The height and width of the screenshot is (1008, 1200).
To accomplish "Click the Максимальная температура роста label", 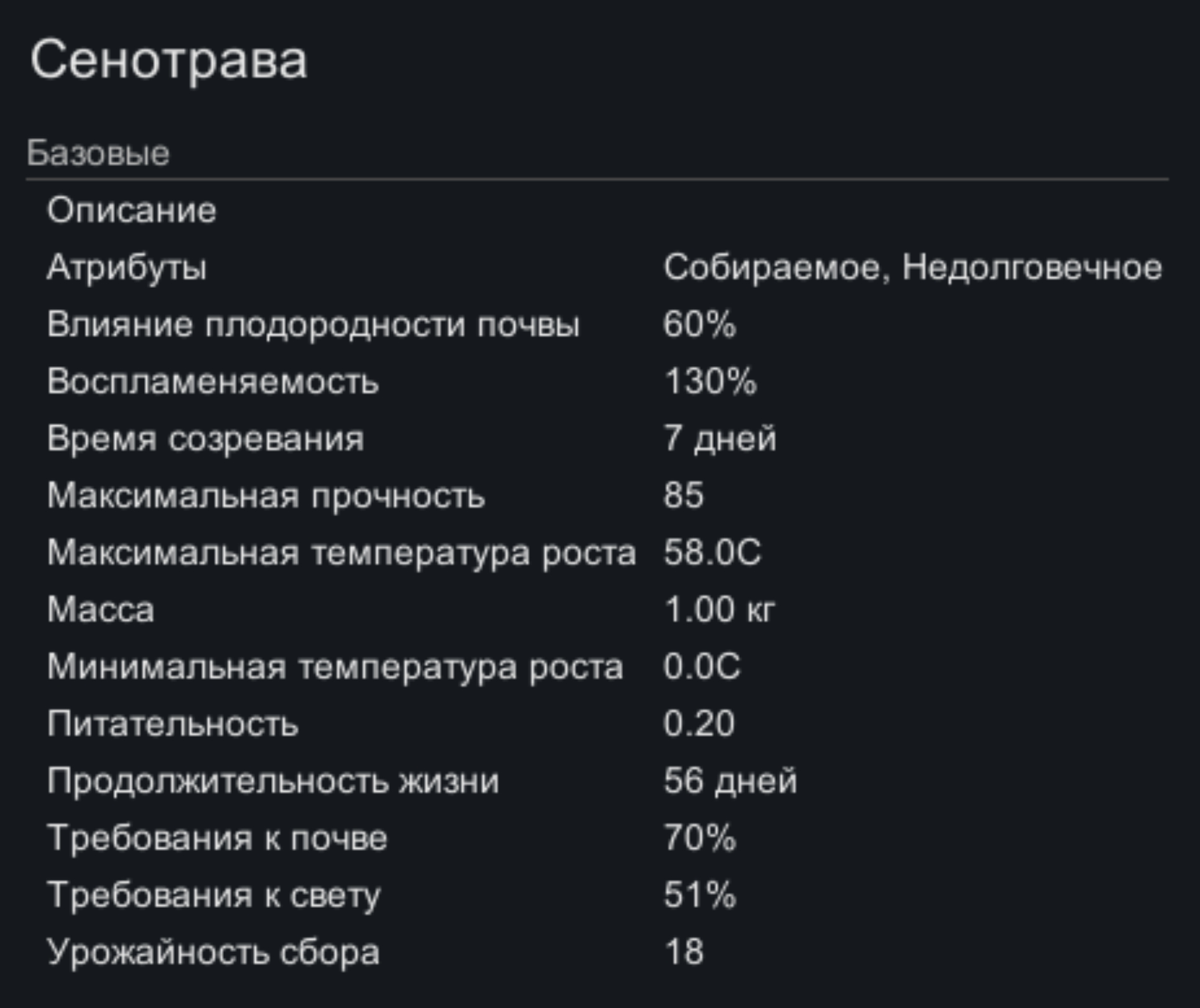I will coord(341,553).
